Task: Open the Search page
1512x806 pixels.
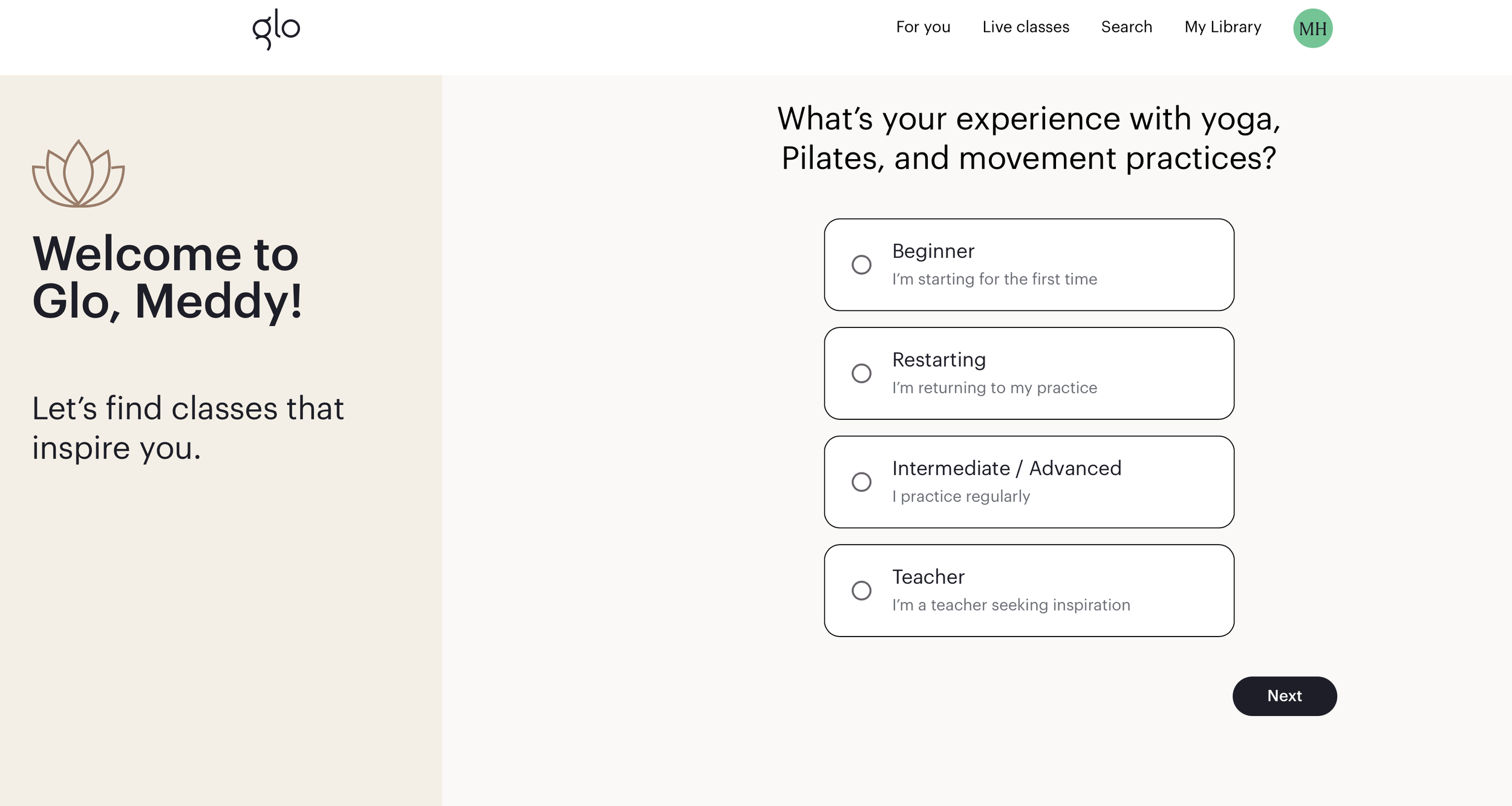Action: click(1126, 27)
